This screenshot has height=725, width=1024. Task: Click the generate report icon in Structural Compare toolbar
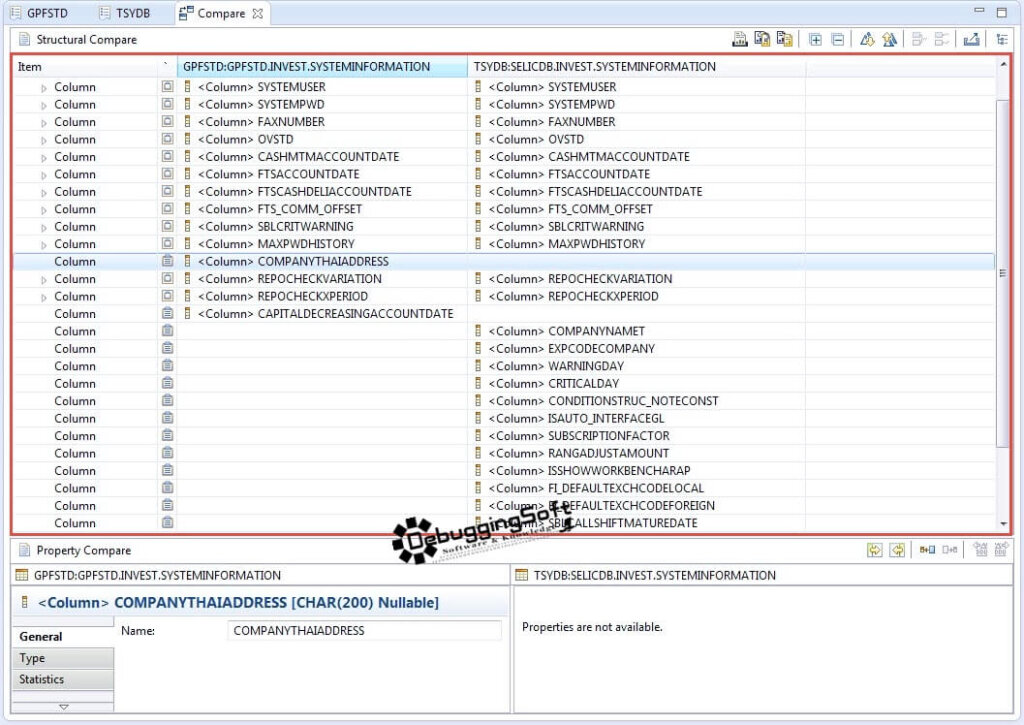tap(739, 39)
